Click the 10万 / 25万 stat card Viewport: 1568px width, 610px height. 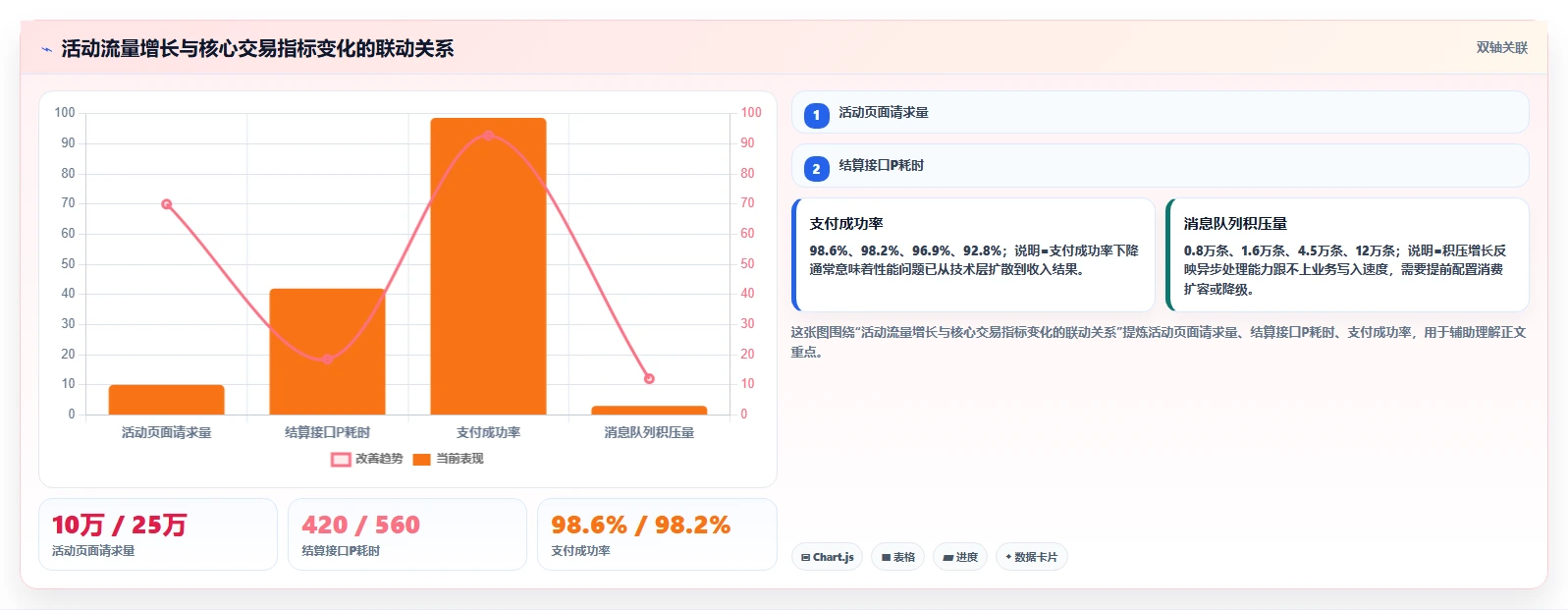(158, 534)
